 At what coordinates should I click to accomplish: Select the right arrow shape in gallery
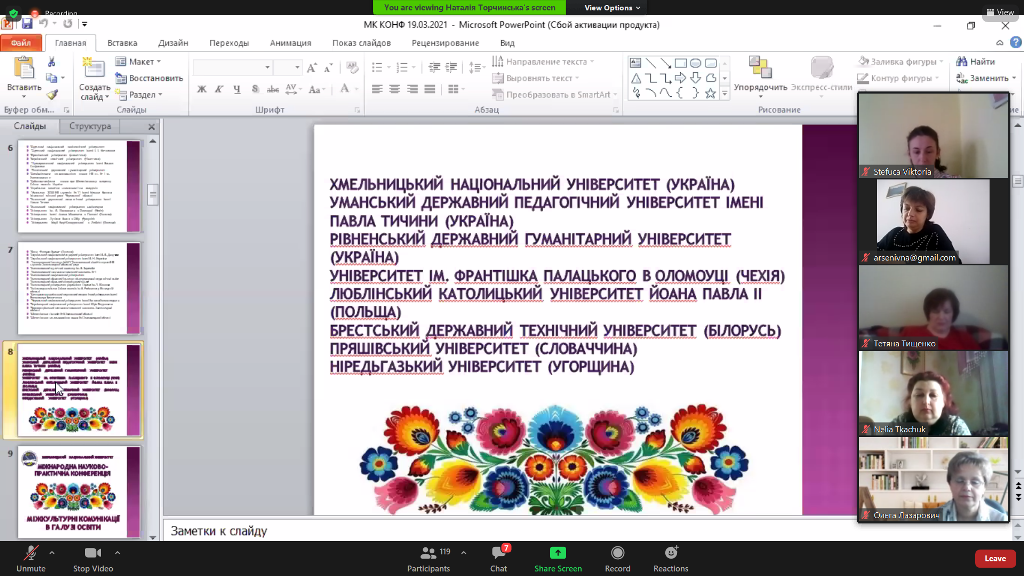tap(680, 78)
